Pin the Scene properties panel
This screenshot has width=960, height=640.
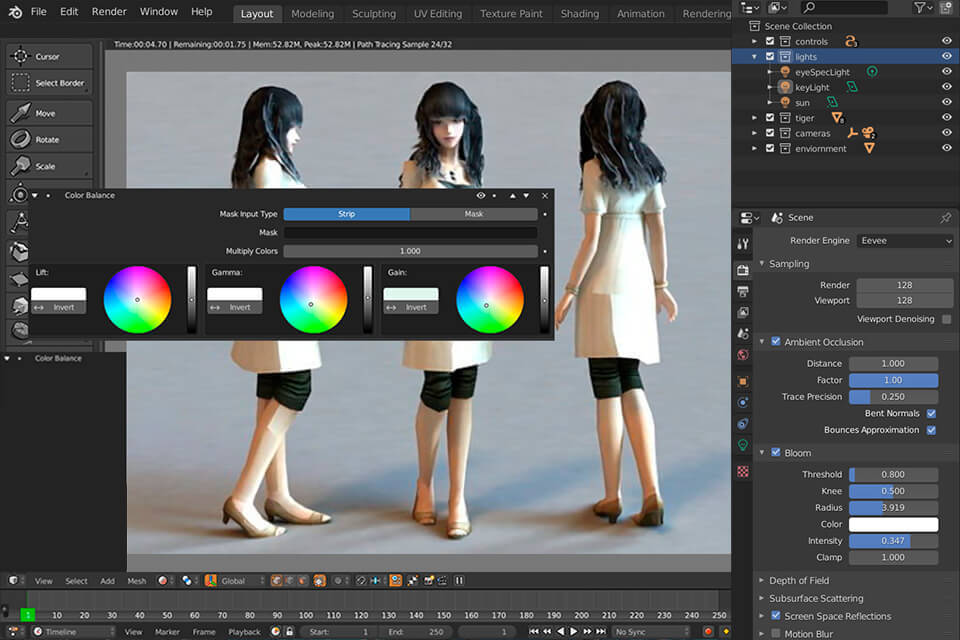tap(945, 218)
